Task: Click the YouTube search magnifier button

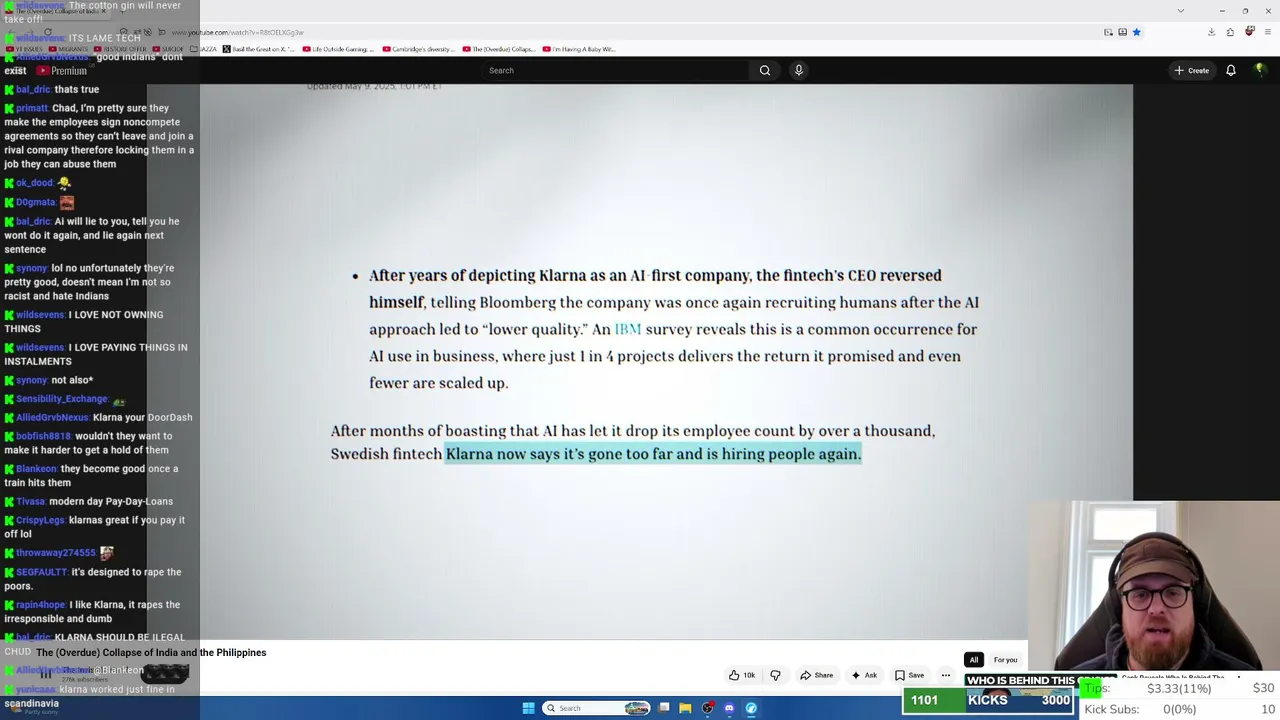Action: click(x=765, y=70)
